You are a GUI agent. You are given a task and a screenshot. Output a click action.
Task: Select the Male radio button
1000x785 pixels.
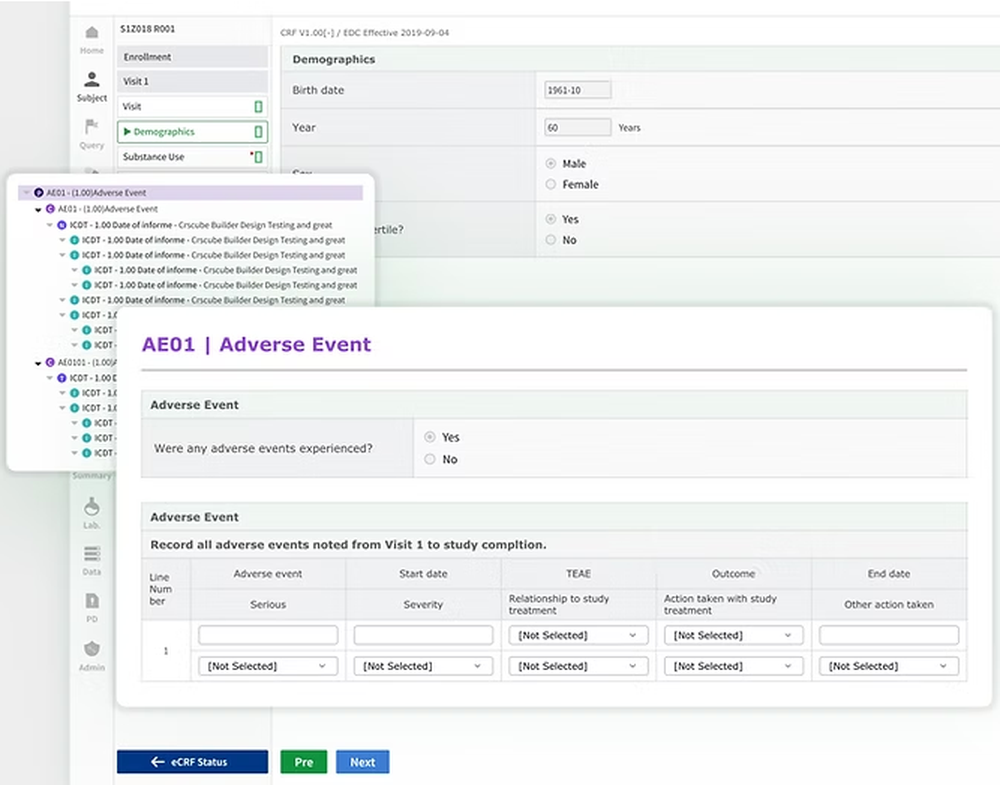click(551, 163)
